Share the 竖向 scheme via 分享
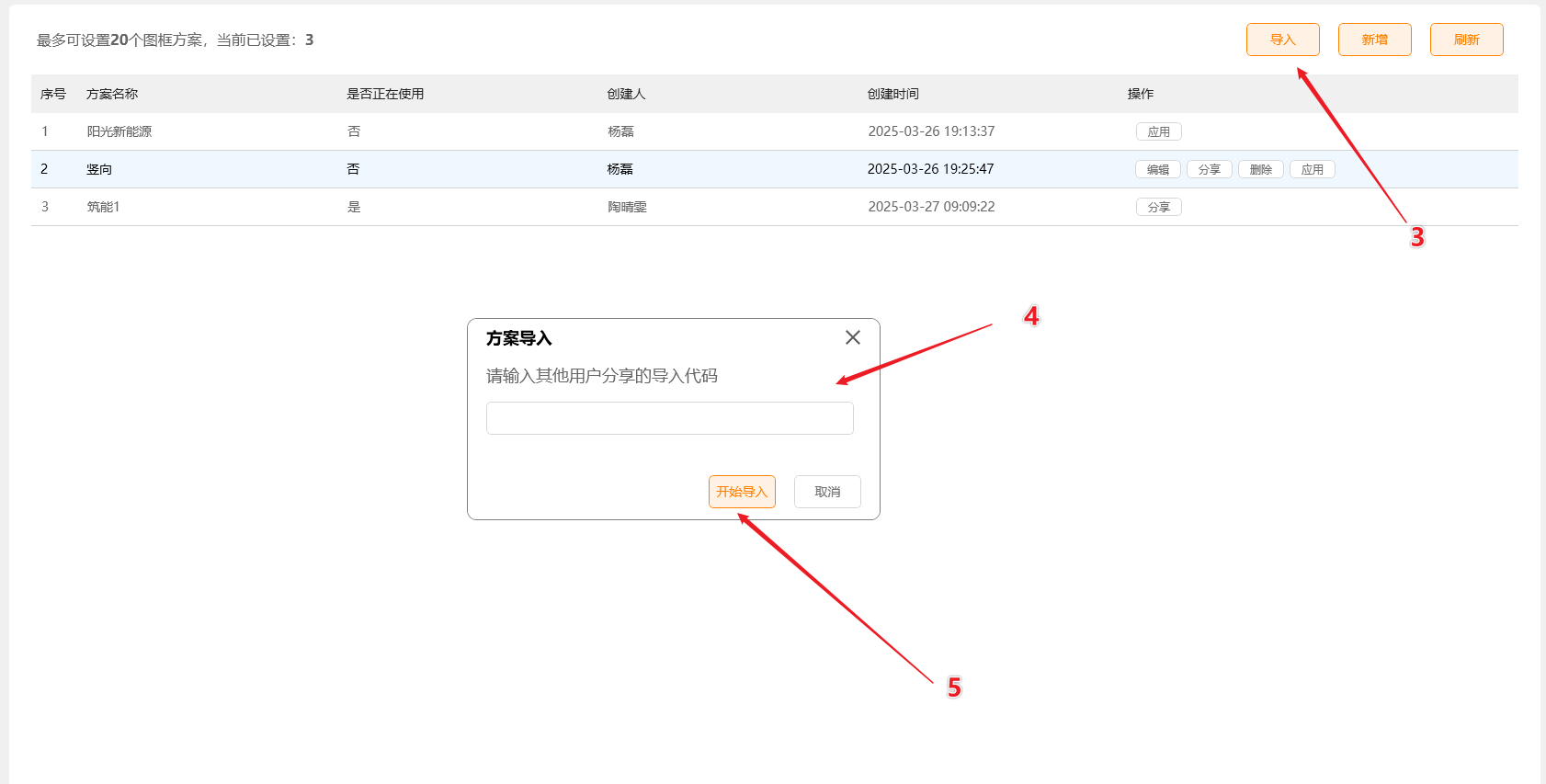The height and width of the screenshot is (784, 1546). [x=1209, y=169]
